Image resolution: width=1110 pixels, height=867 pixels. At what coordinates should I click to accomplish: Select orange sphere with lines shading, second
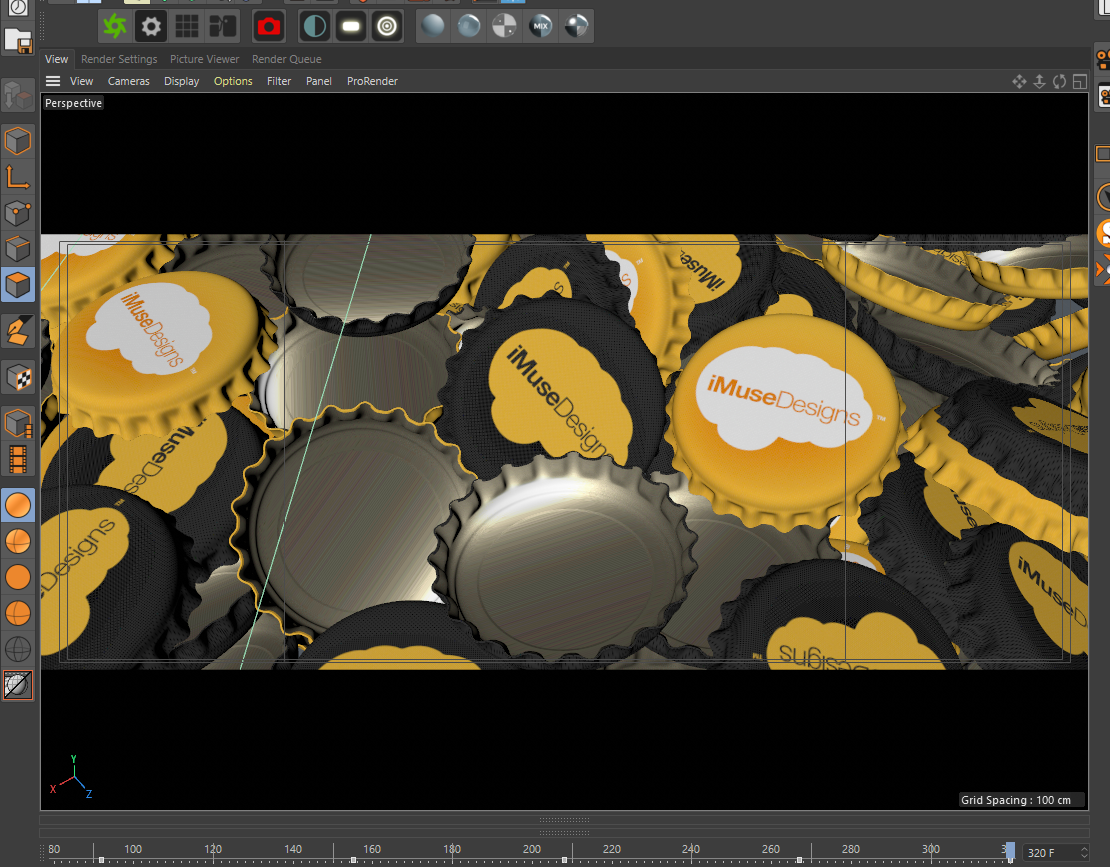point(18,541)
